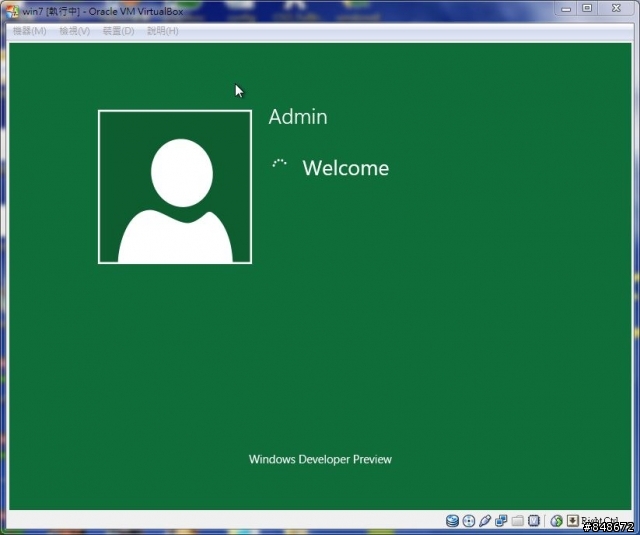Click the optical CD/DVD drive status icon
This screenshot has height=535, width=640.
[469, 521]
